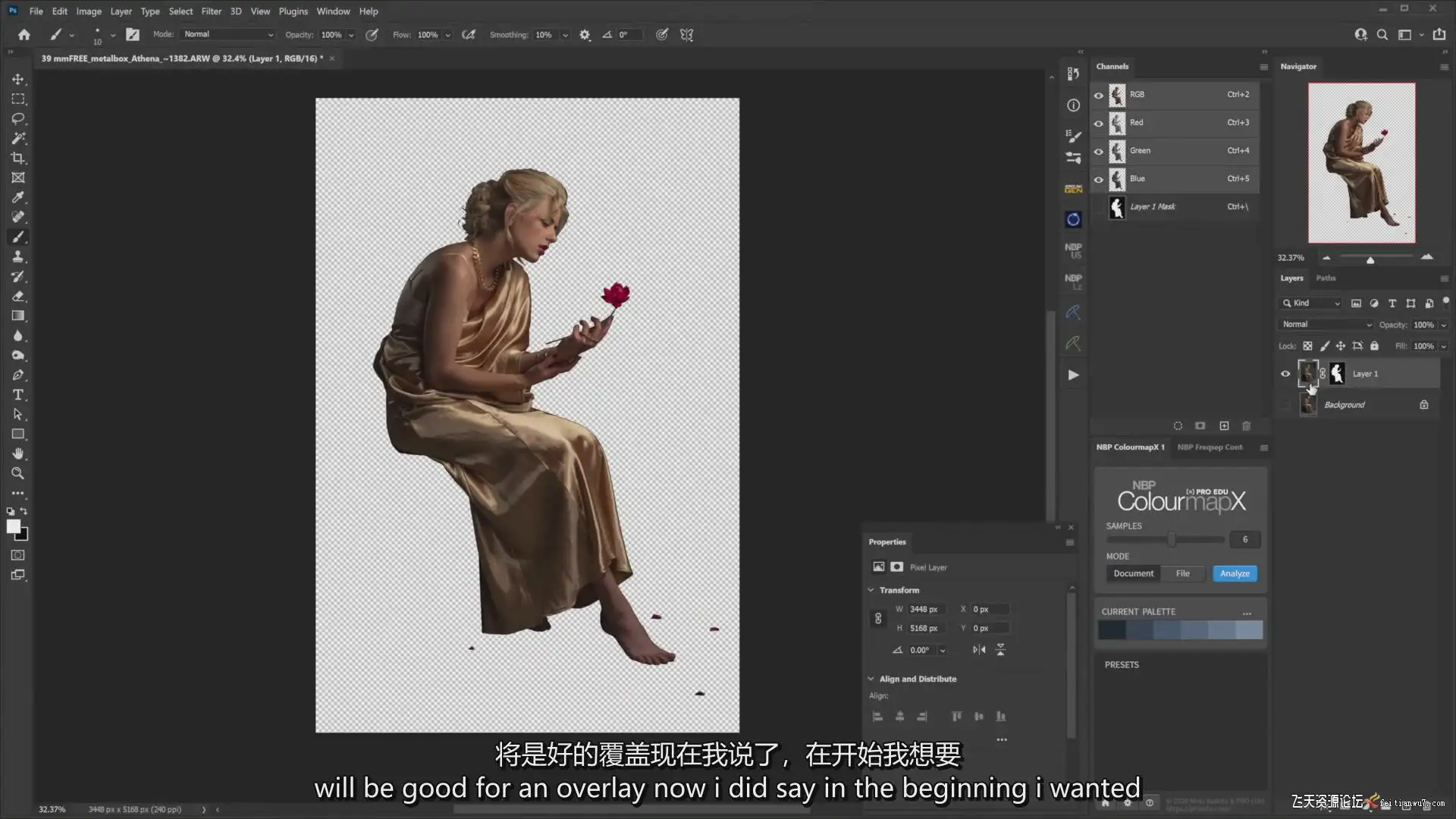This screenshot has width=1456, height=819.
Task: Click the Width input field
Action: tap(927, 610)
